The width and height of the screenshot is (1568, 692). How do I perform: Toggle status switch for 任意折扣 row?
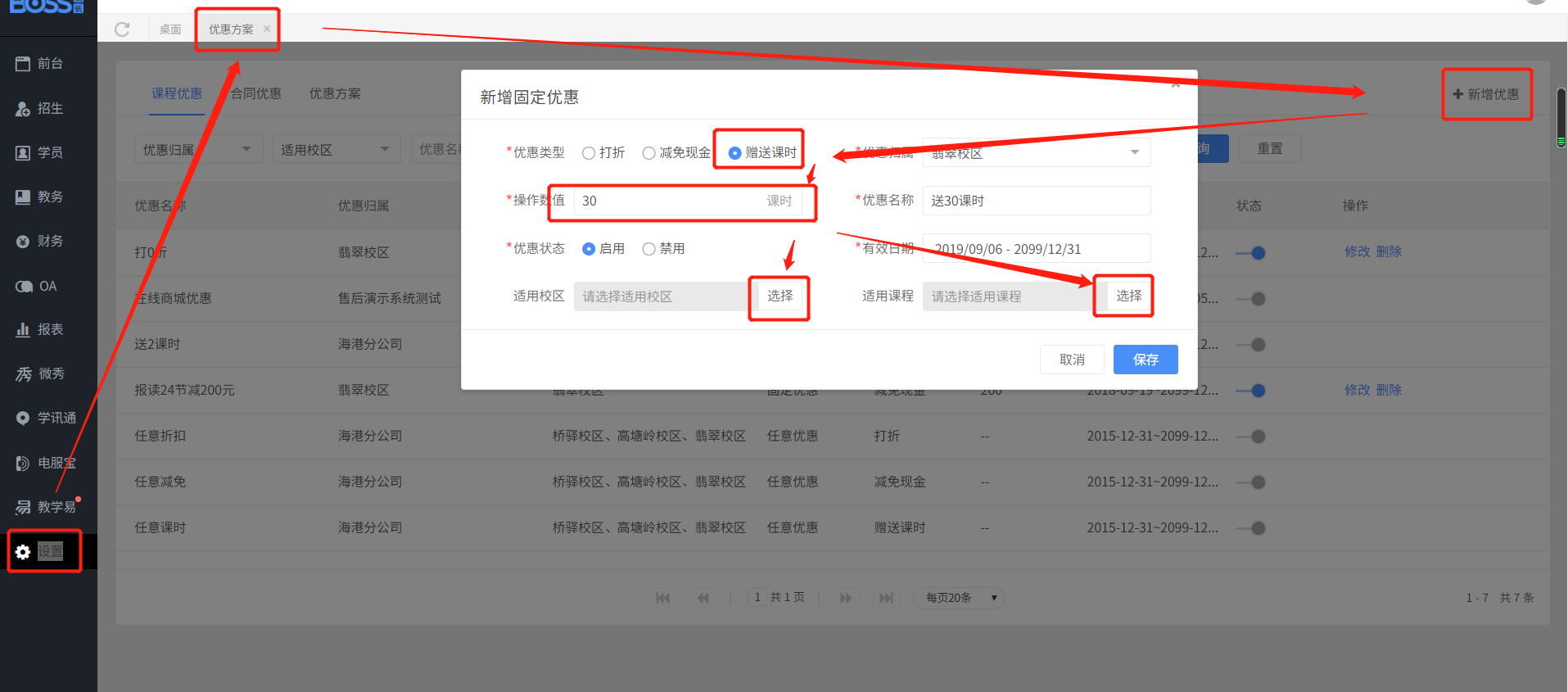[1250, 436]
